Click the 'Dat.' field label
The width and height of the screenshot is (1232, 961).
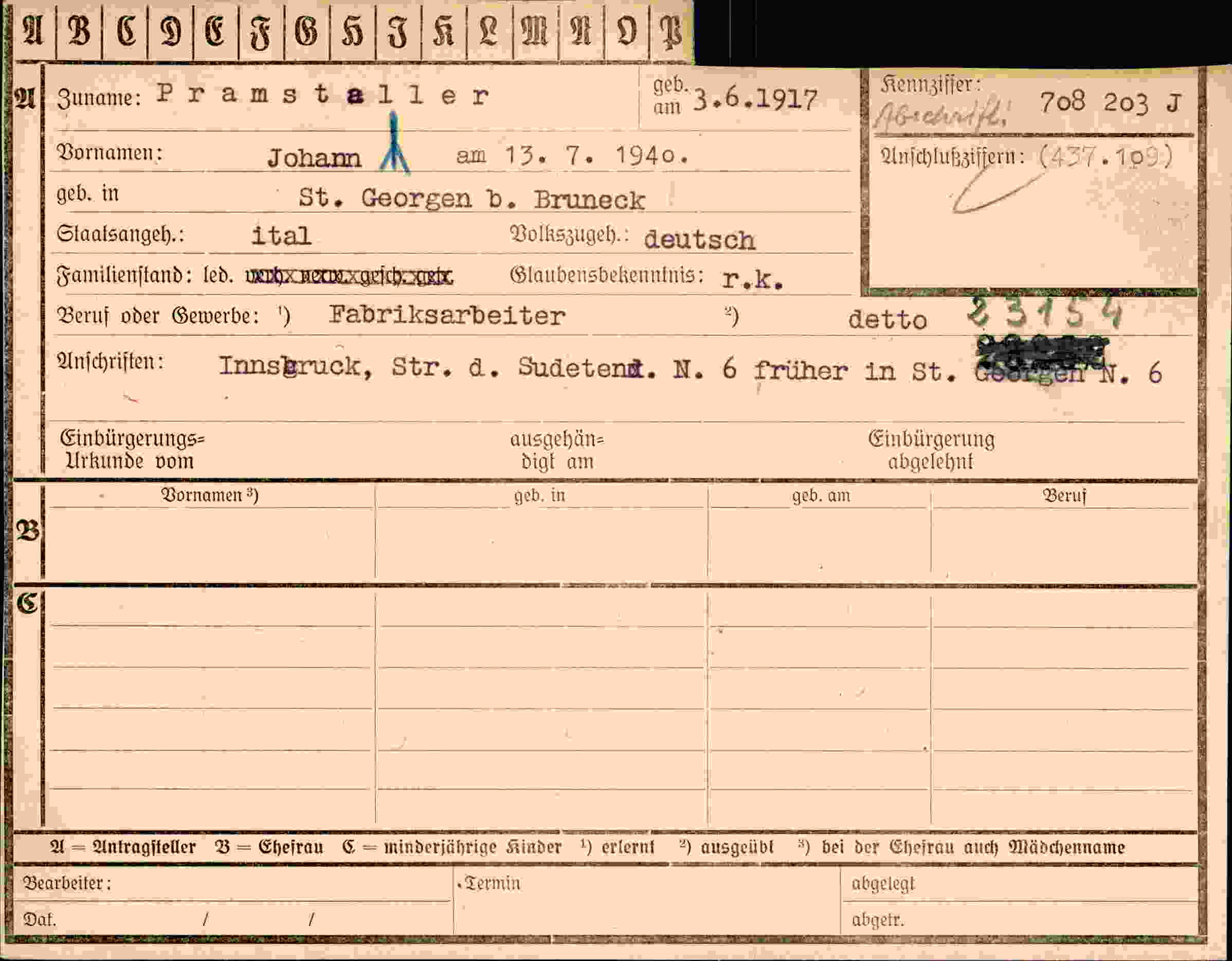(x=40, y=920)
